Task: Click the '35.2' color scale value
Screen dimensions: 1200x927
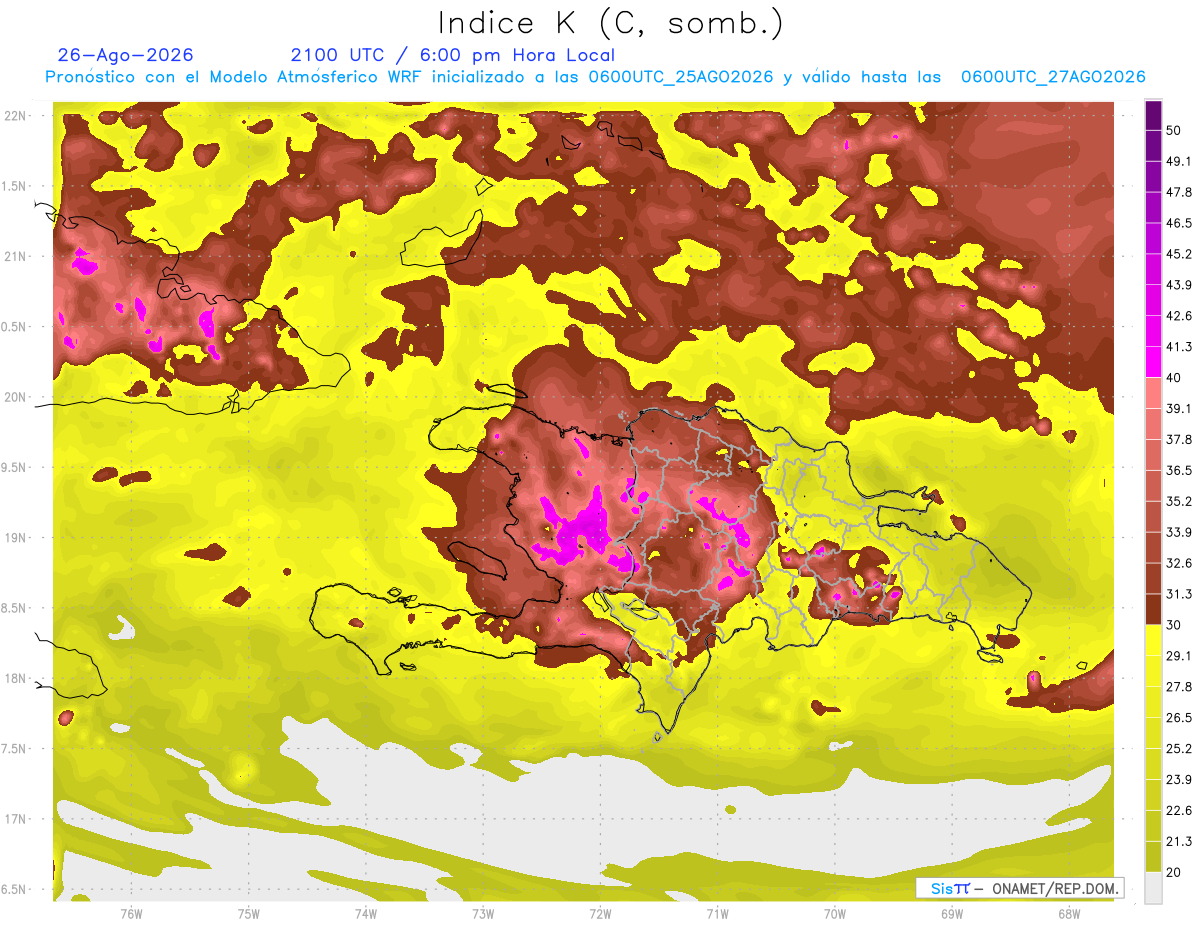Action: 1179,501
